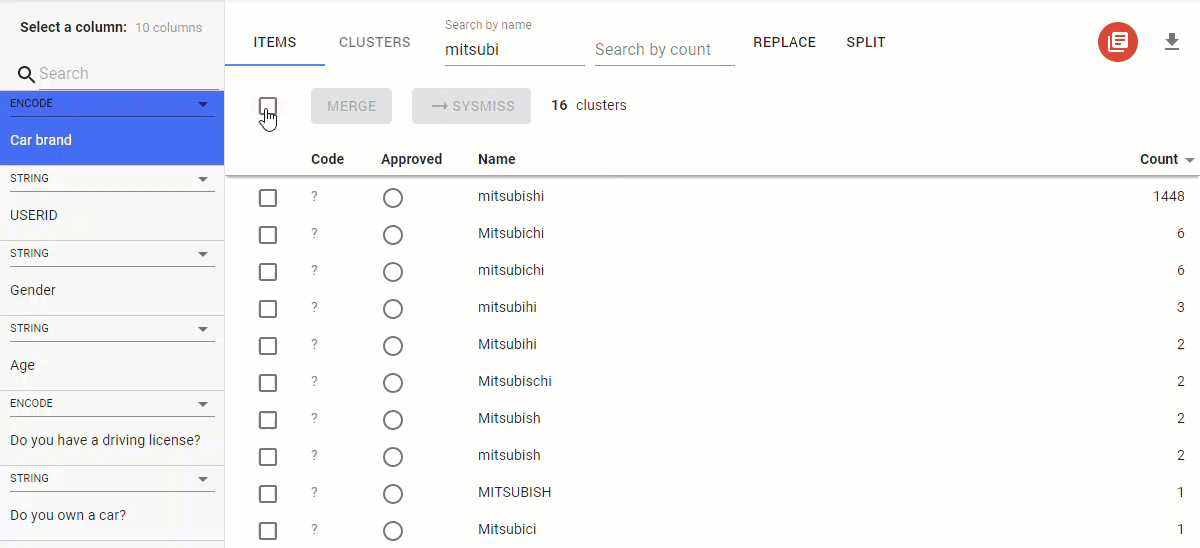
Task: Approve the Mitsubichi entry with count 6
Action: pyautogui.click(x=393, y=235)
